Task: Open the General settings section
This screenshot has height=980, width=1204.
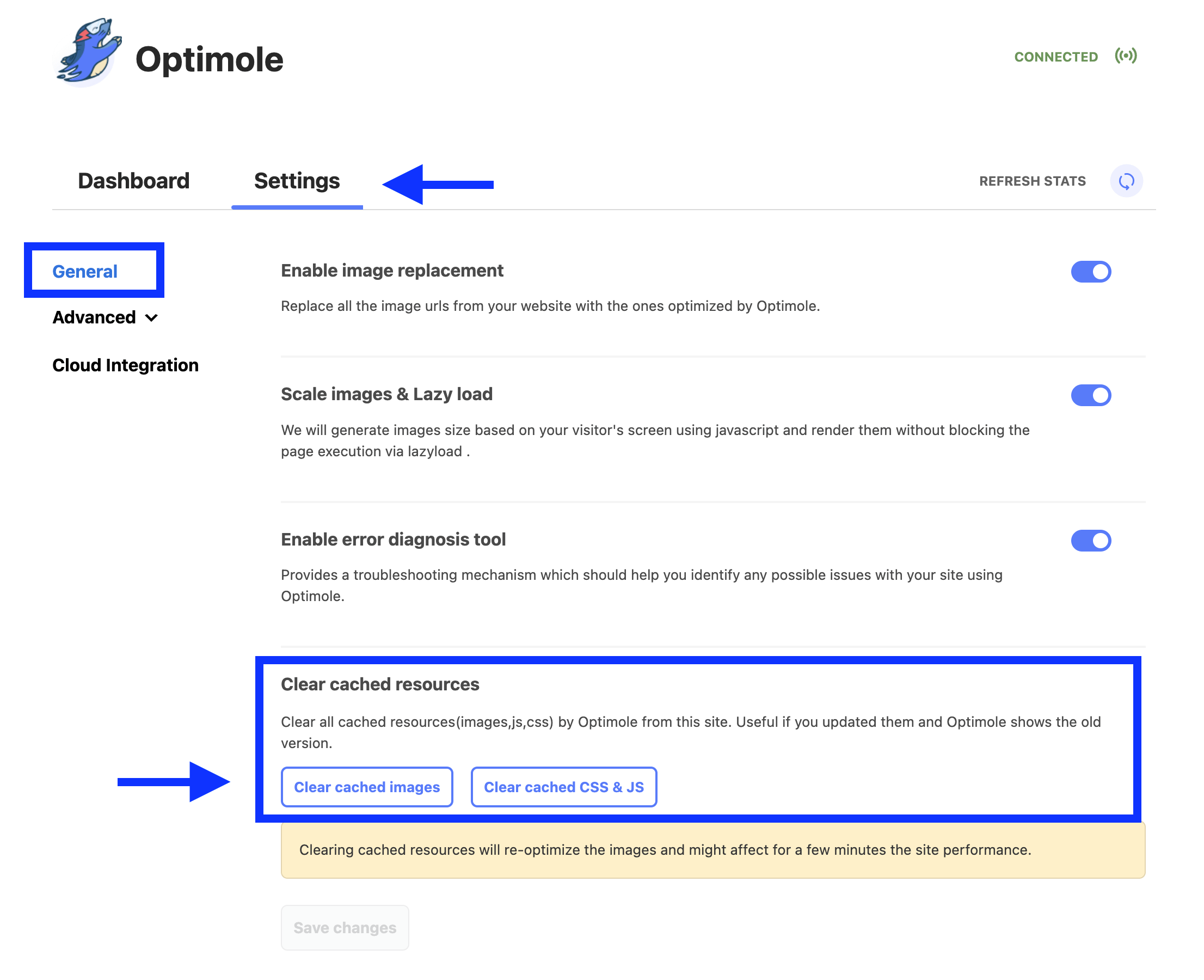Action: (85, 272)
